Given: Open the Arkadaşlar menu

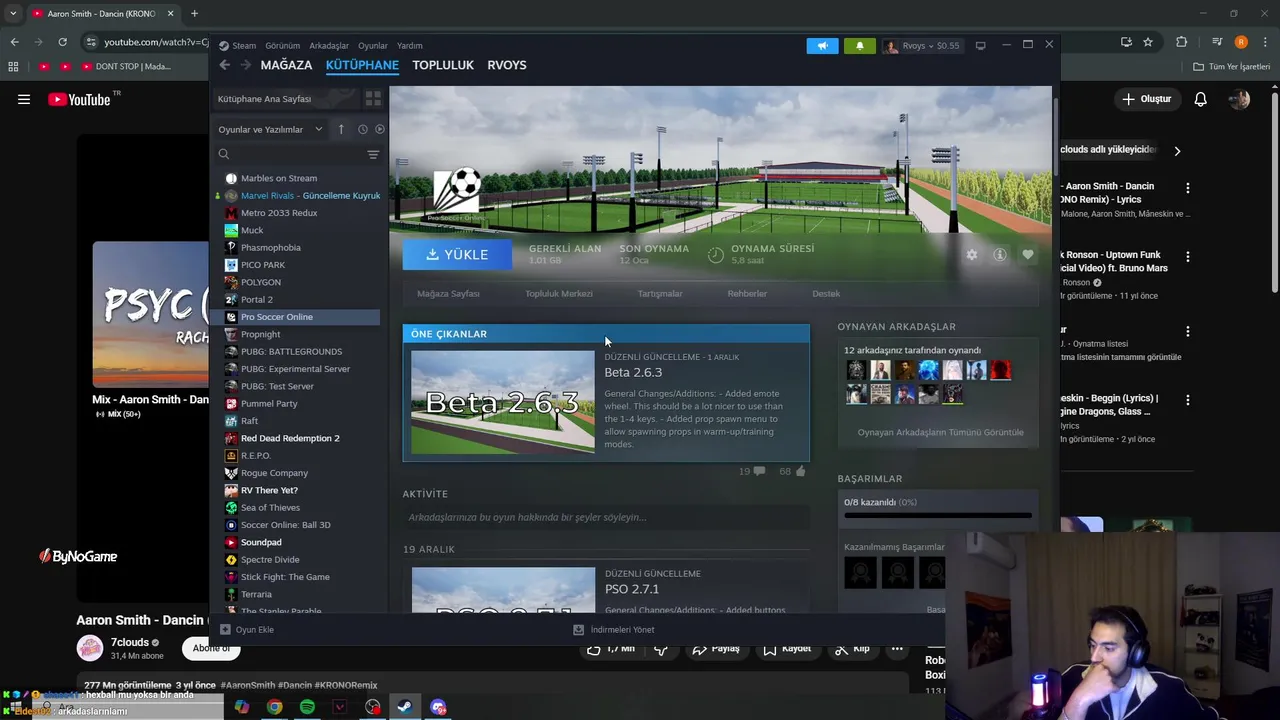Looking at the screenshot, I should (x=329, y=46).
